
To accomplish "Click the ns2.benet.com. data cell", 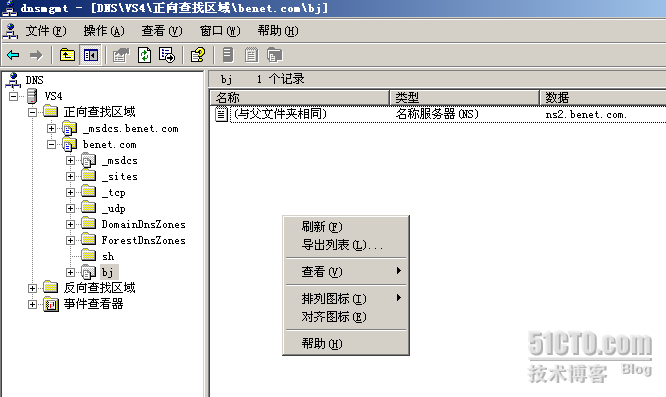I will [586, 114].
